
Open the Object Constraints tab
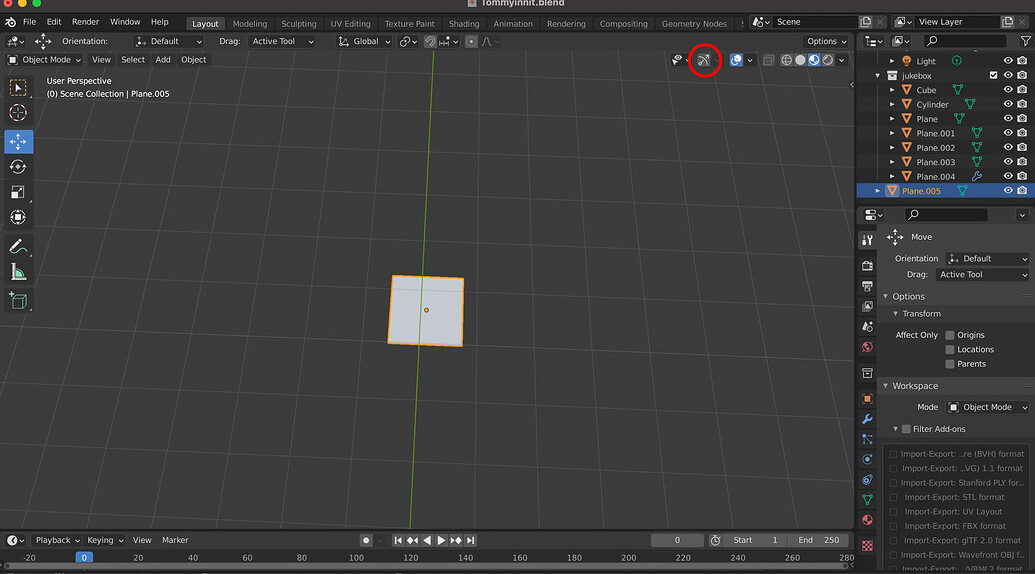(x=867, y=480)
